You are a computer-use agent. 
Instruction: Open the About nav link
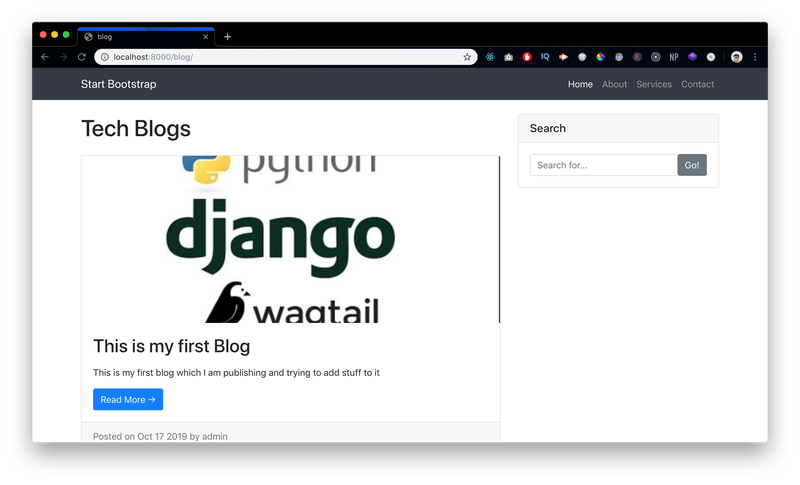(x=614, y=84)
